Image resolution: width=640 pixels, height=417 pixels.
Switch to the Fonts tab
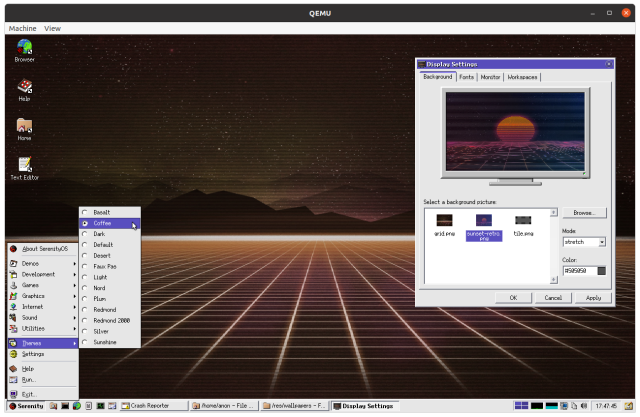(467, 77)
